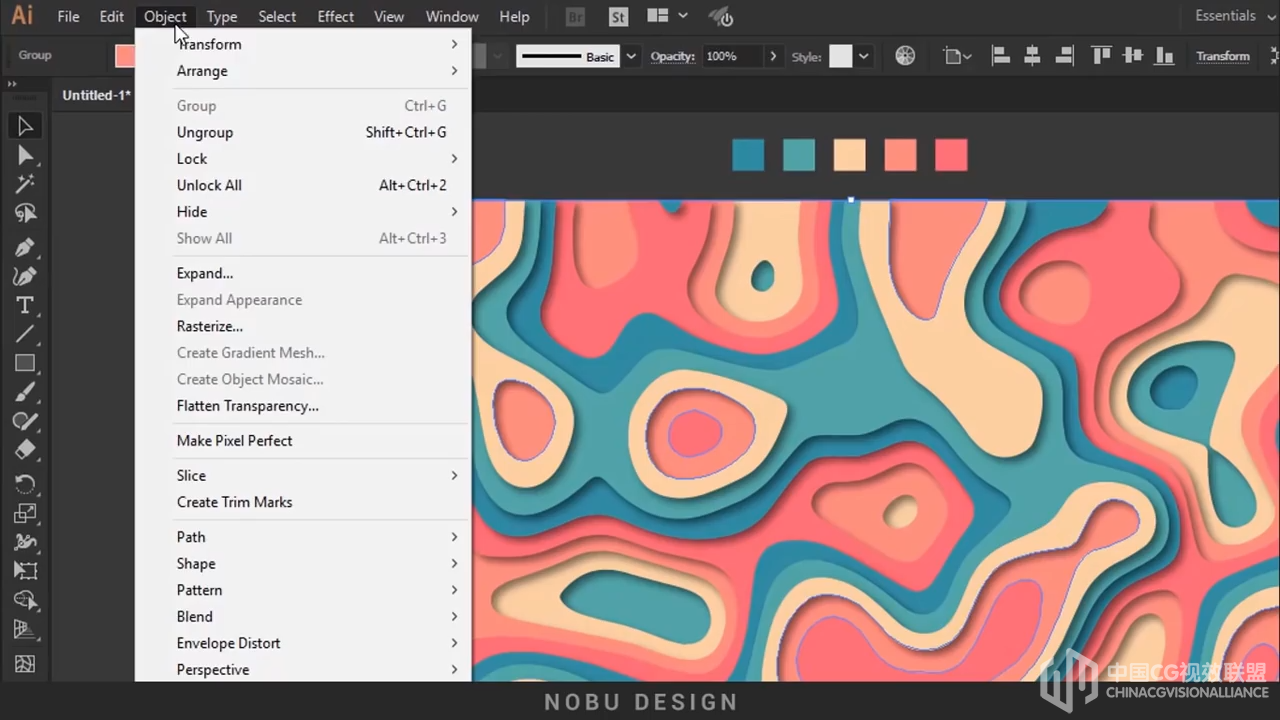Click the dark blue palette square
The height and width of the screenshot is (720, 1280).
click(748, 155)
